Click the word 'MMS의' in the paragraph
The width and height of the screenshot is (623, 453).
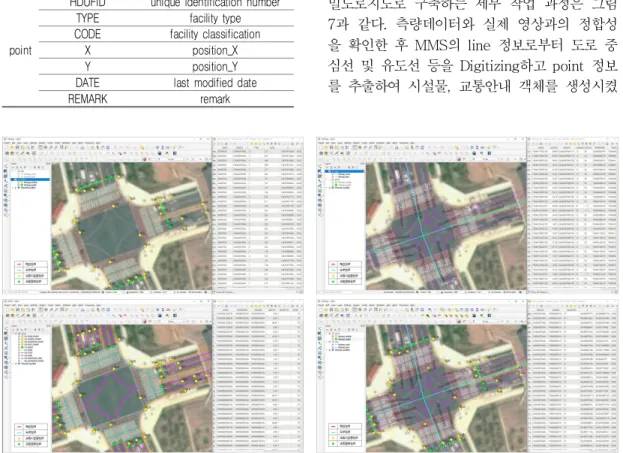[437, 45]
